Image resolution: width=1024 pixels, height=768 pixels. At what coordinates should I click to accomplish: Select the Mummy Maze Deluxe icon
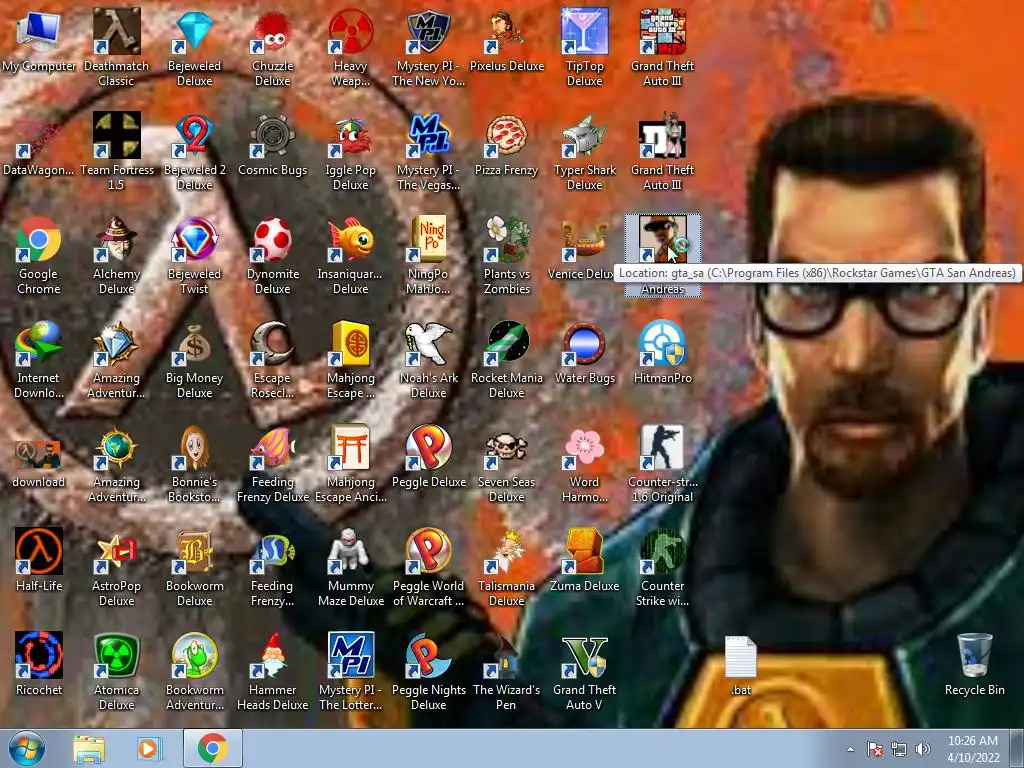pos(351,551)
